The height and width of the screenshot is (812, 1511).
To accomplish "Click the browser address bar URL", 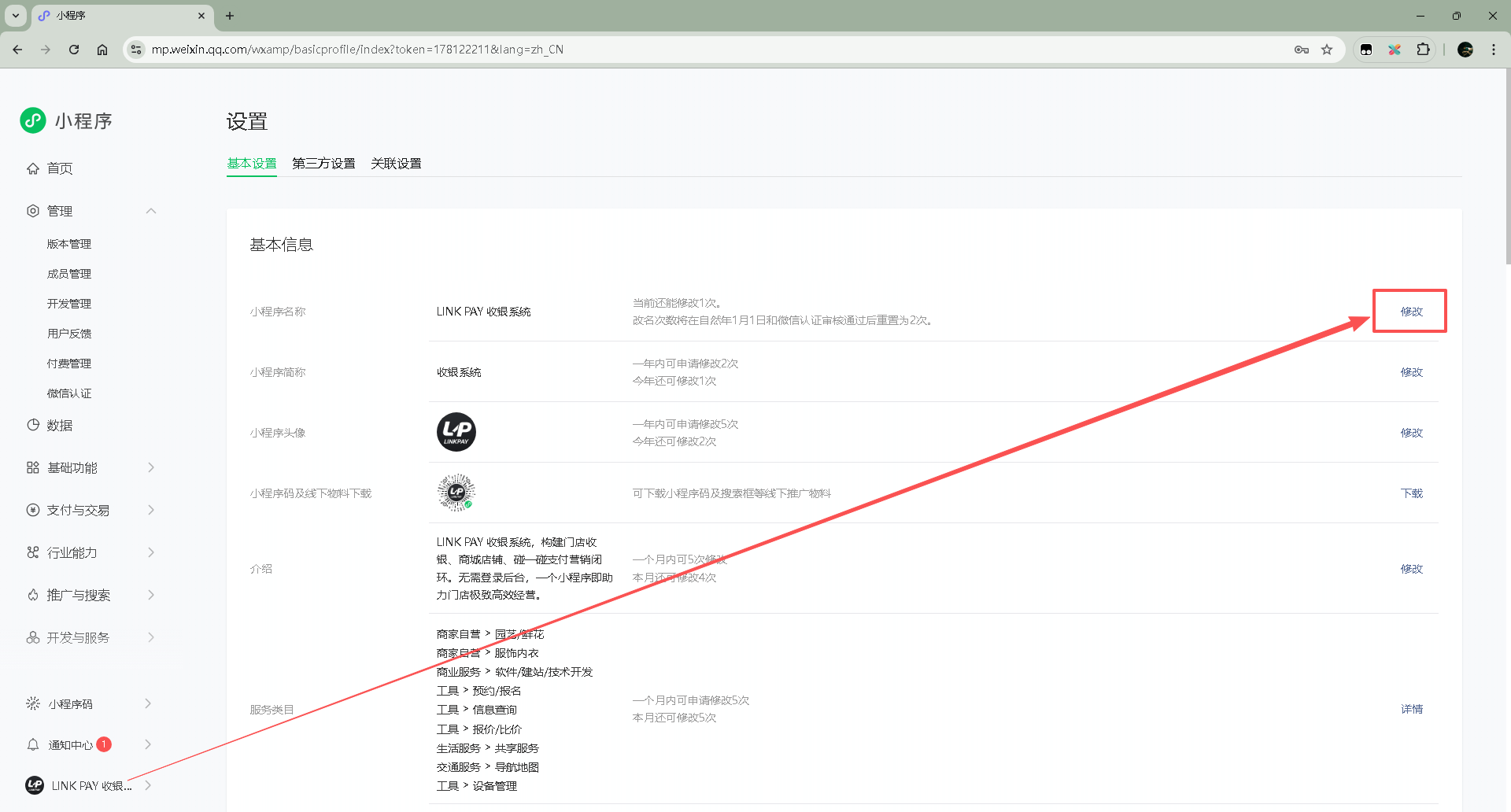I will [357, 50].
